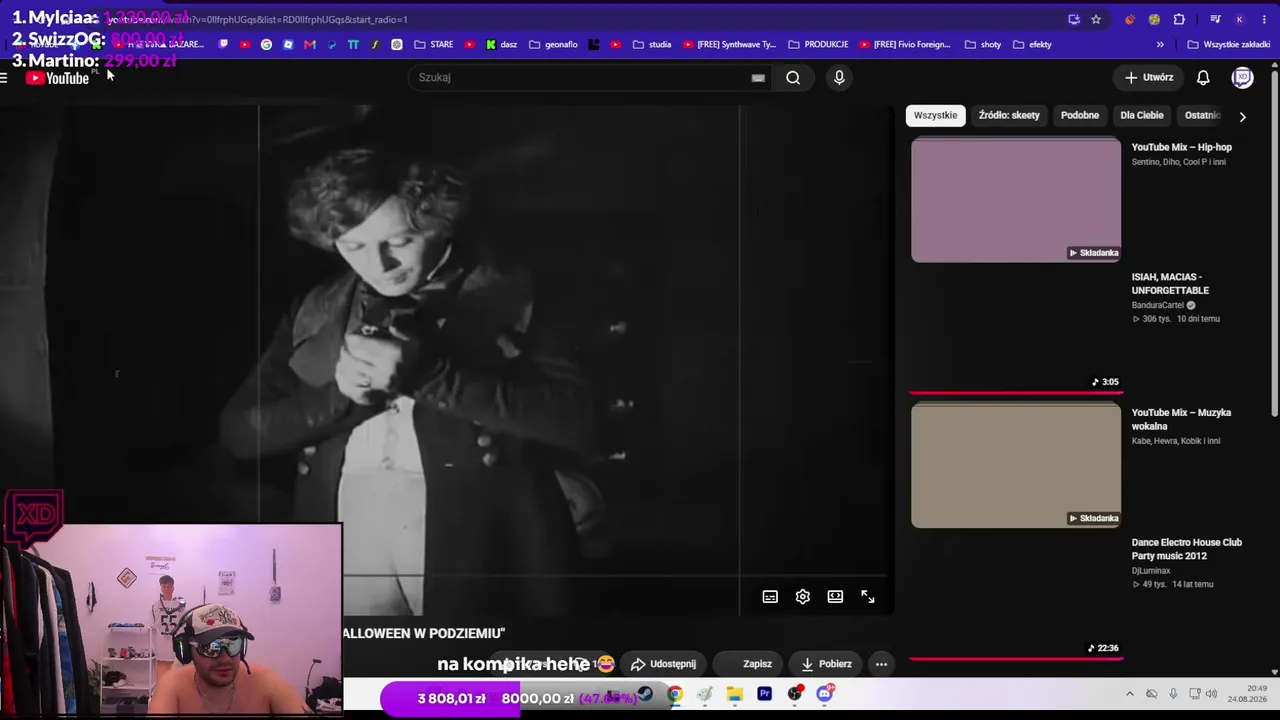Viewport: 1280px width, 720px height.
Task: Enter fullscreen in the video player
Action: click(x=868, y=597)
